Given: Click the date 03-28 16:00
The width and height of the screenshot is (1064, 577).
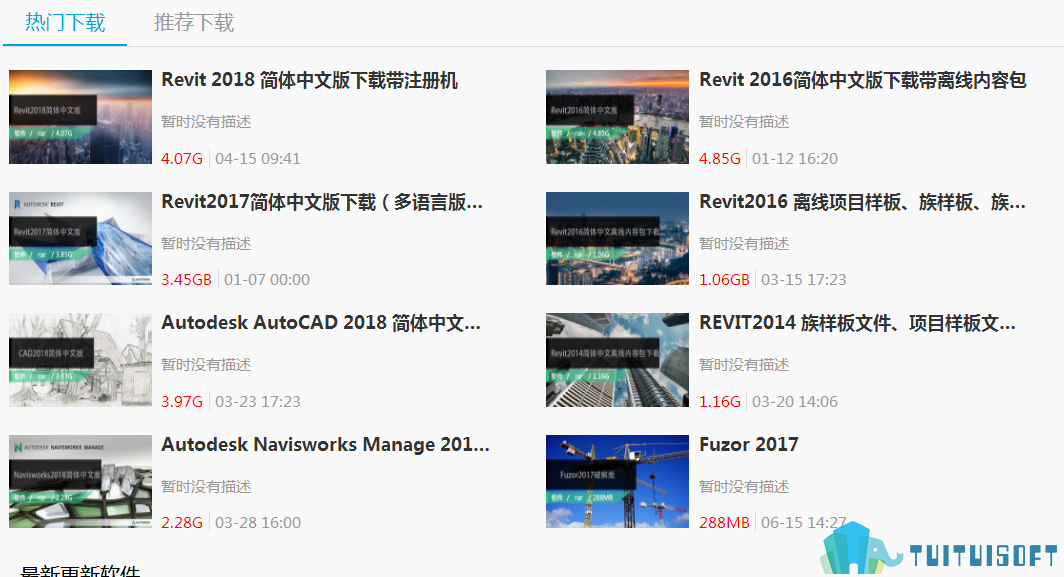Looking at the screenshot, I should click(258, 523).
